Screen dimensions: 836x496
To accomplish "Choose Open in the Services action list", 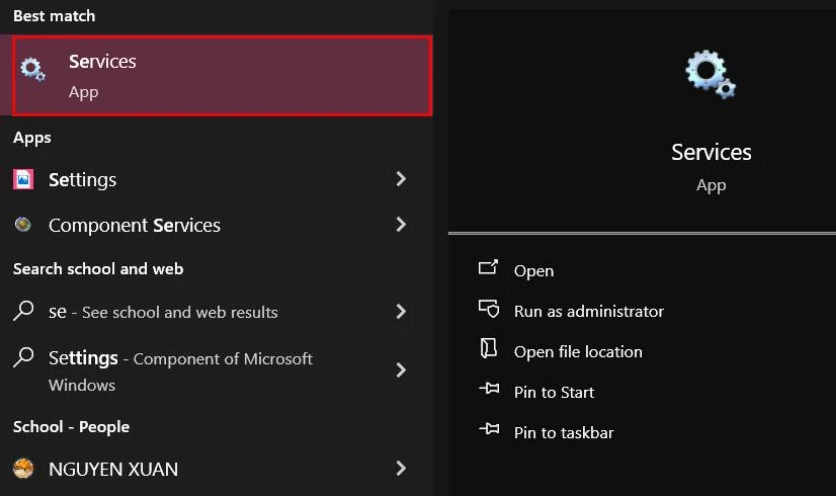I will click(533, 271).
